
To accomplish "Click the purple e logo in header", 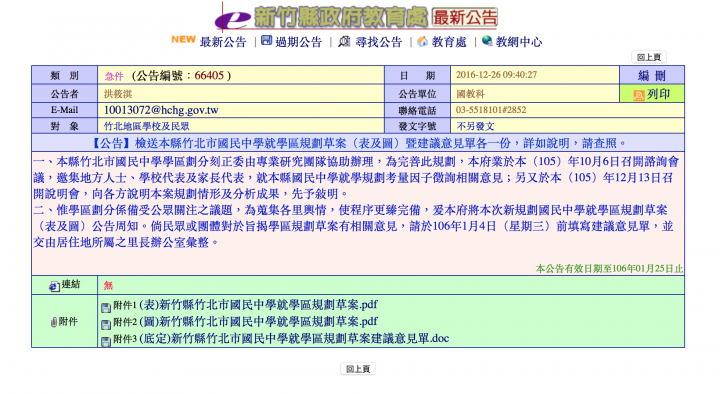I will coord(233,19).
